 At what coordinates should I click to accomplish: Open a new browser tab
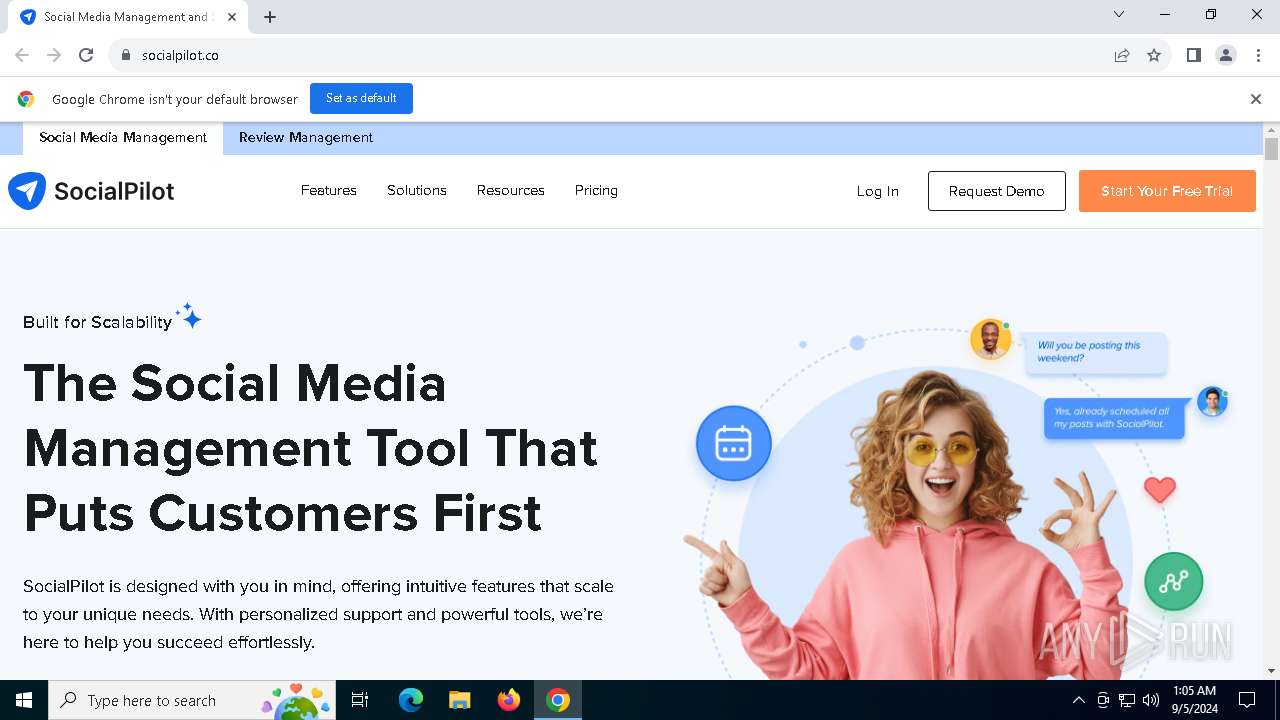point(270,17)
